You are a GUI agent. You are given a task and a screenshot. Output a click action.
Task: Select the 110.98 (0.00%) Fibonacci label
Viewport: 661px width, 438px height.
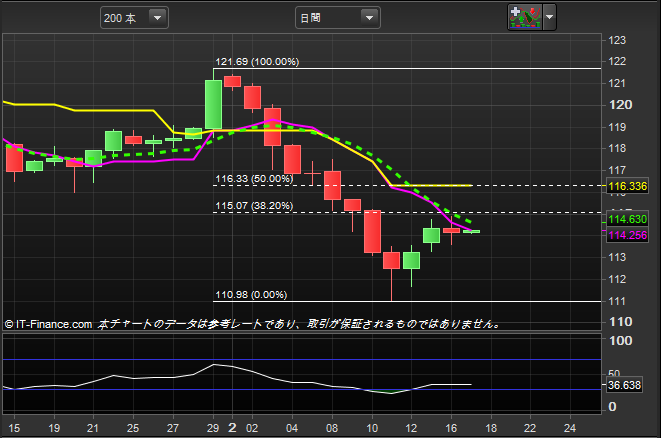point(251,295)
